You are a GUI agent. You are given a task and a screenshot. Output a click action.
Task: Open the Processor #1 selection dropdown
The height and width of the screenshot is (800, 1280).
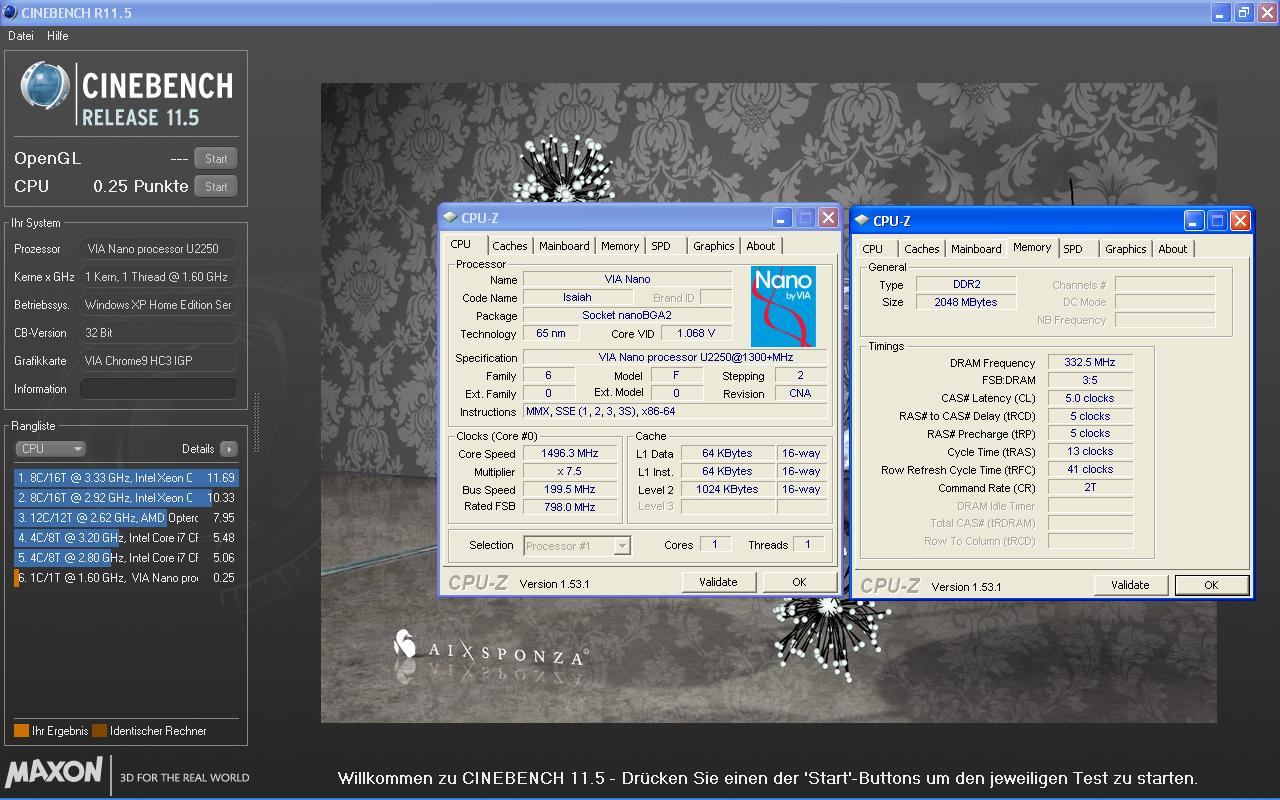point(577,546)
